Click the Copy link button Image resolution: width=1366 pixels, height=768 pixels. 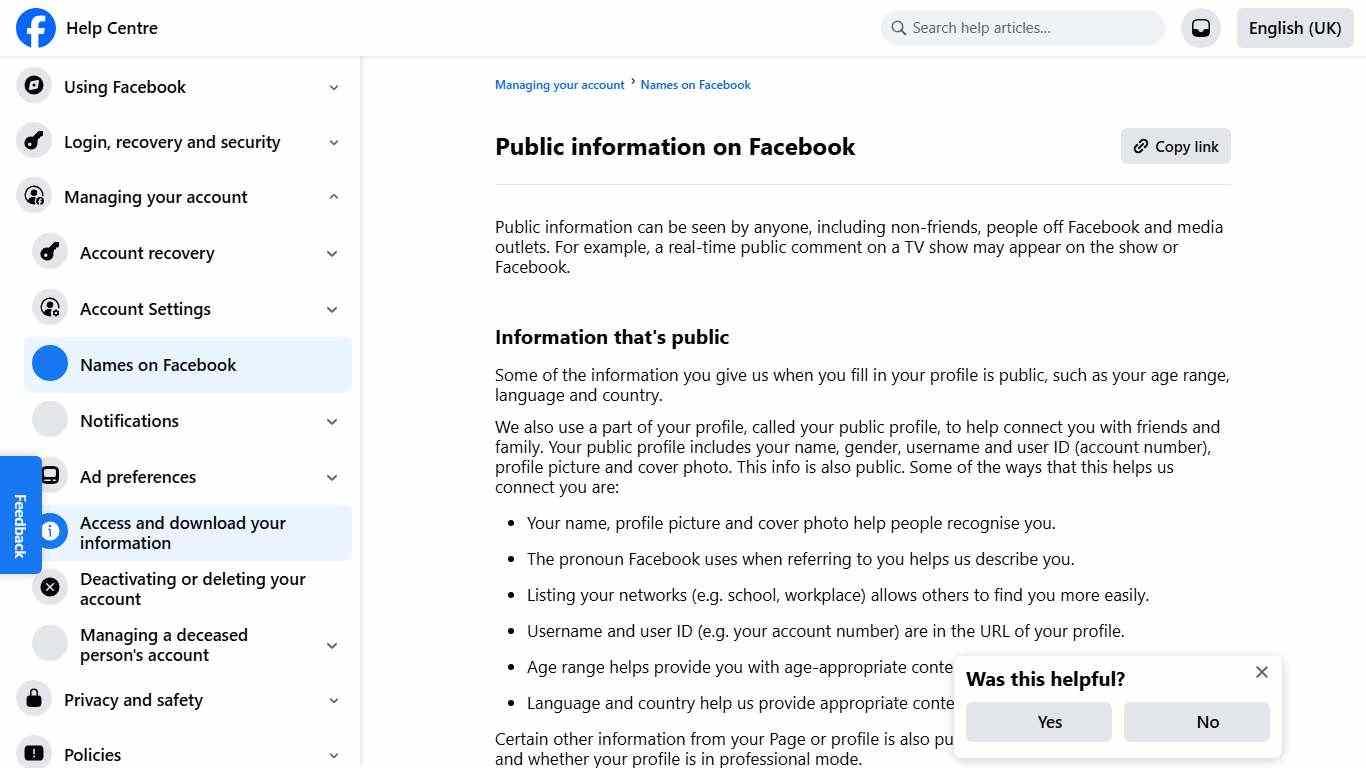click(x=1175, y=146)
